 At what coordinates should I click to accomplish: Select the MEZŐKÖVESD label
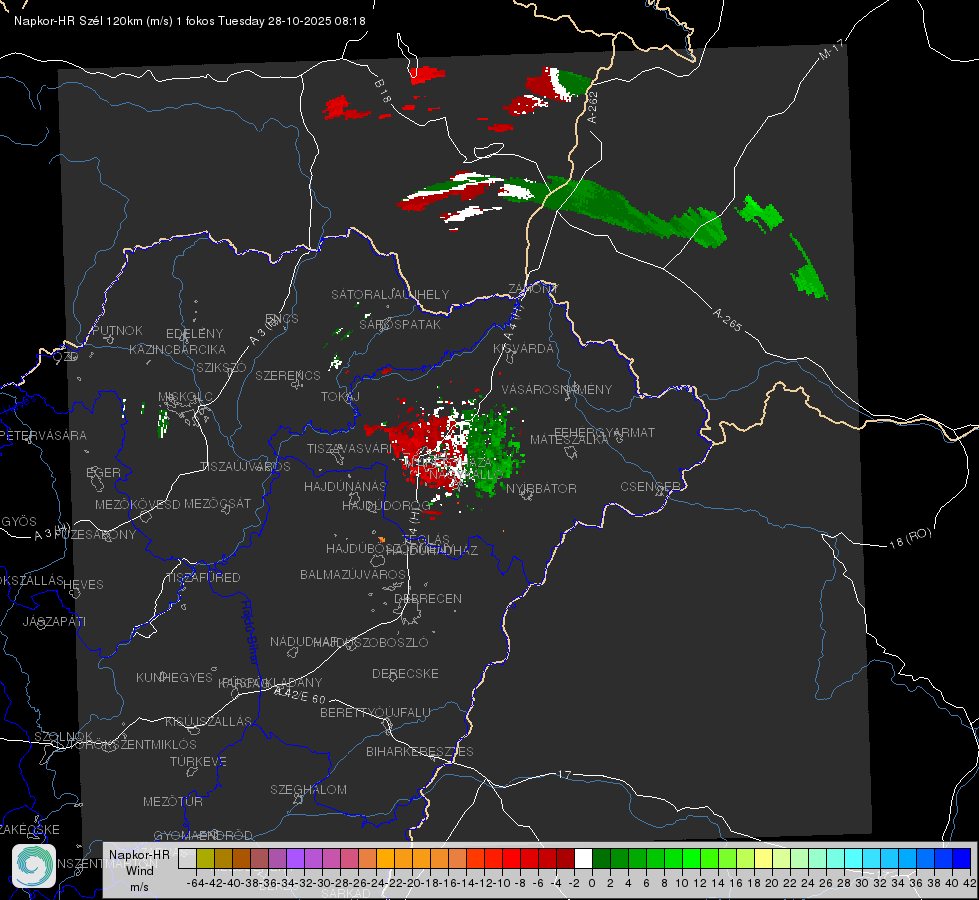[137, 504]
